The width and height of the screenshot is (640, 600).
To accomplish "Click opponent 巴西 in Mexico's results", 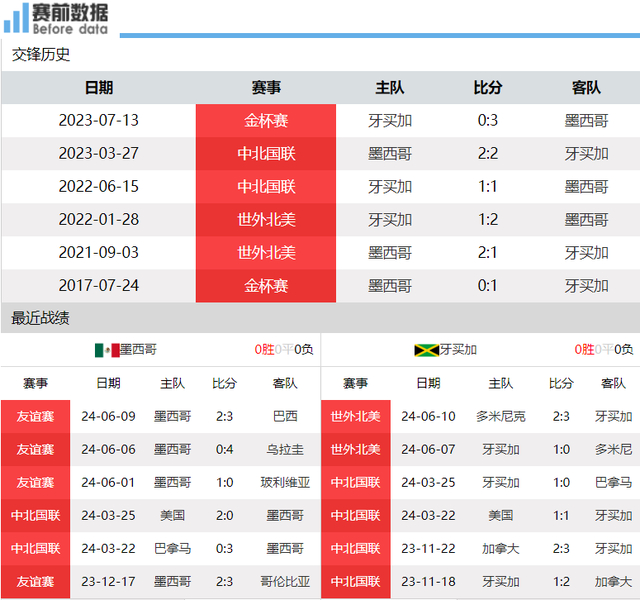I will coord(285,417).
